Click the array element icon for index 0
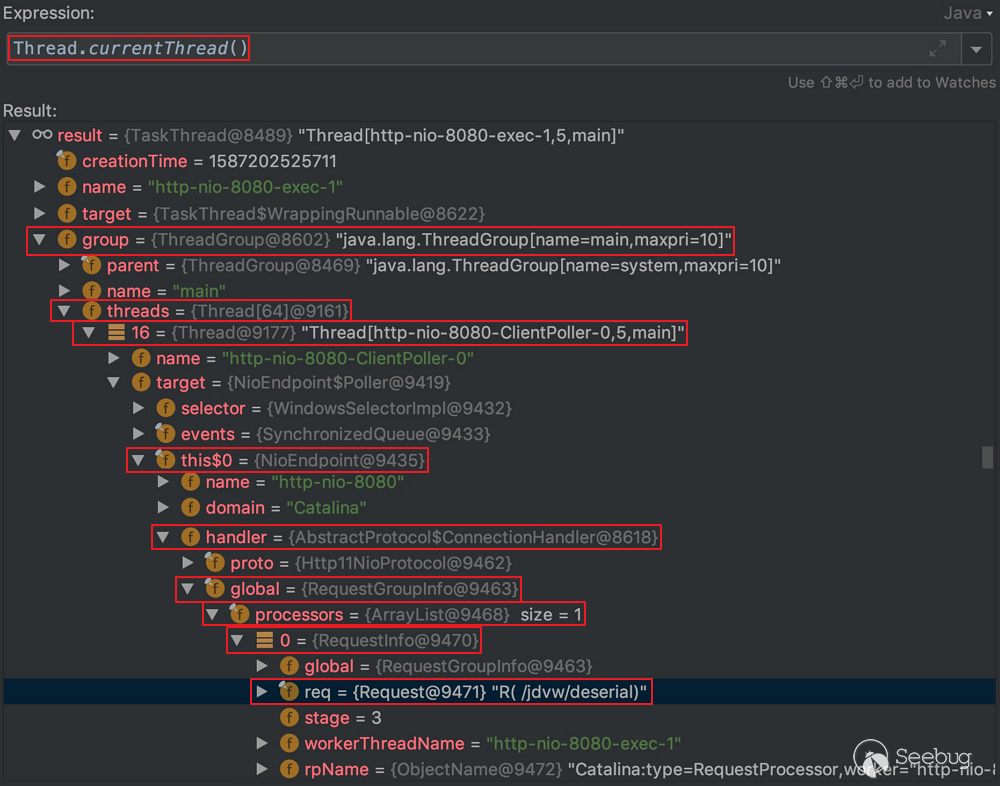 (x=264, y=640)
